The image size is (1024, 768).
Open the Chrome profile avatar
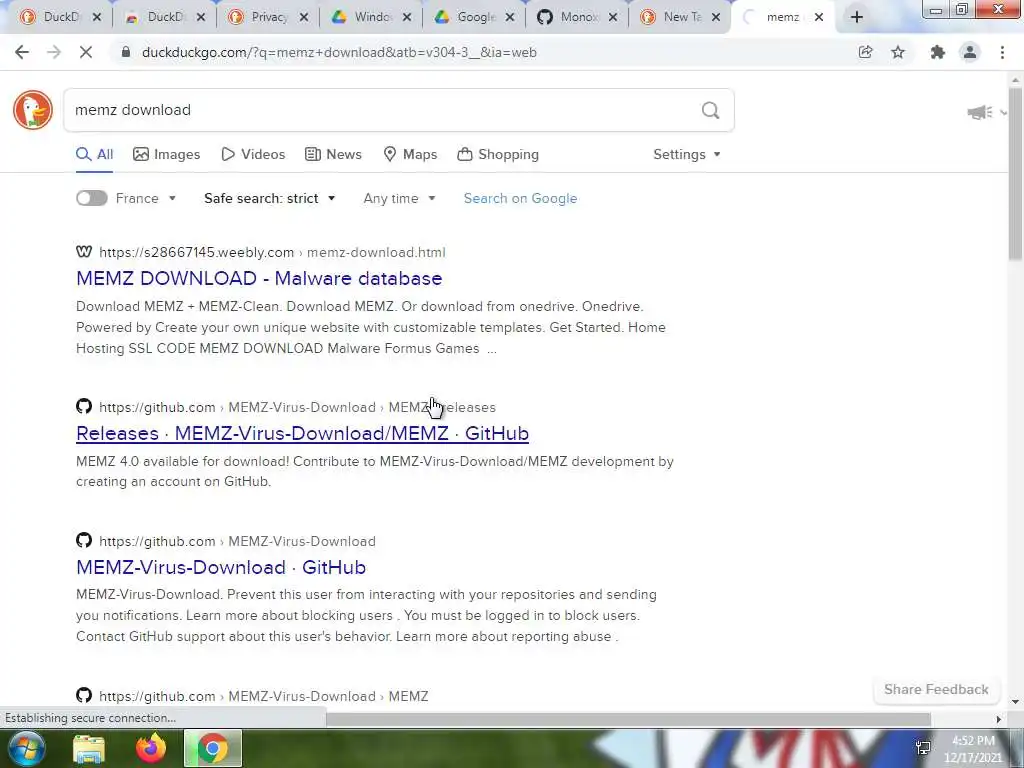(x=970, y=52)
